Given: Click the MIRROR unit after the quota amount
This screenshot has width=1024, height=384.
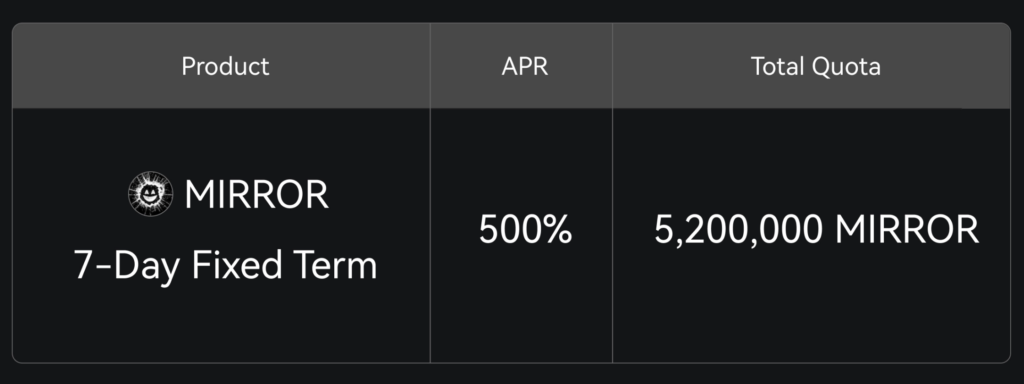Looking at the screenshot, I should pos(907,230).
